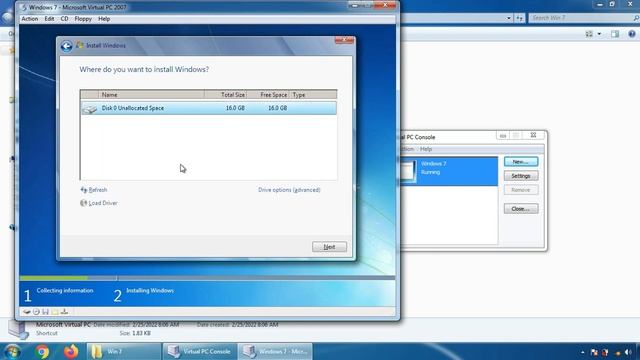Click the Load Driver link
The height and width of the screenshot is (360, 640).
103,203
